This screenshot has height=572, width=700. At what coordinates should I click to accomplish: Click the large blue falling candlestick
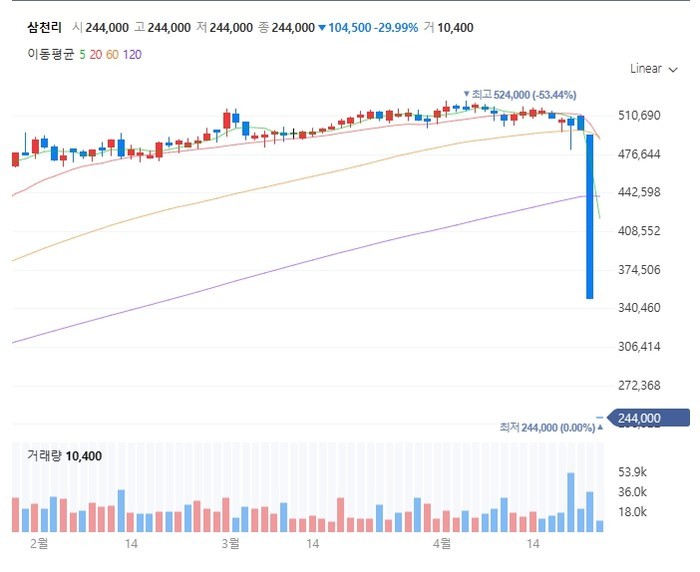[590, 216]
